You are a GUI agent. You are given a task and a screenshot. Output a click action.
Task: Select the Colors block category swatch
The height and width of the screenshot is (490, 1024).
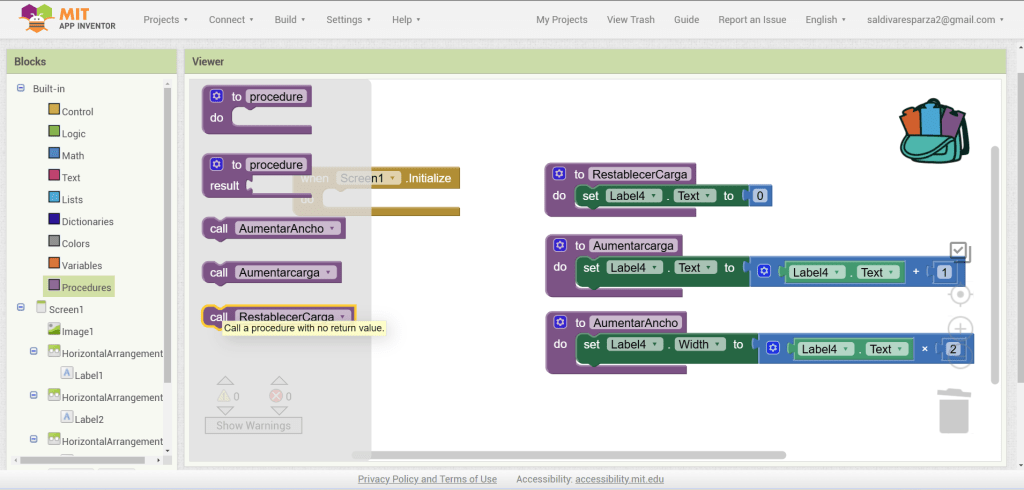pyautogui.click(x=54, y=243)
